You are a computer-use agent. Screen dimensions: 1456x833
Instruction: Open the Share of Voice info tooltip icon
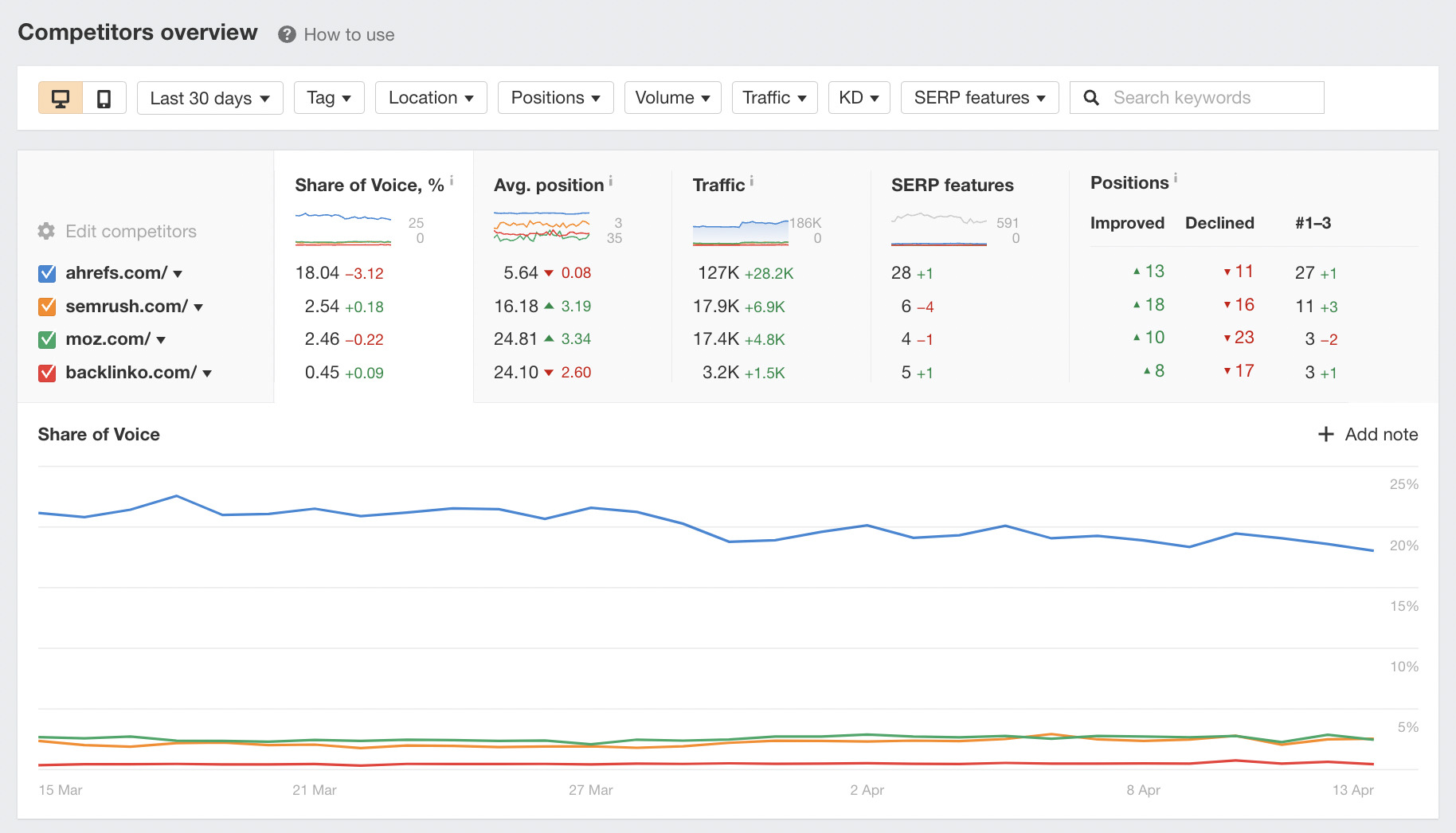coord(451,182)
